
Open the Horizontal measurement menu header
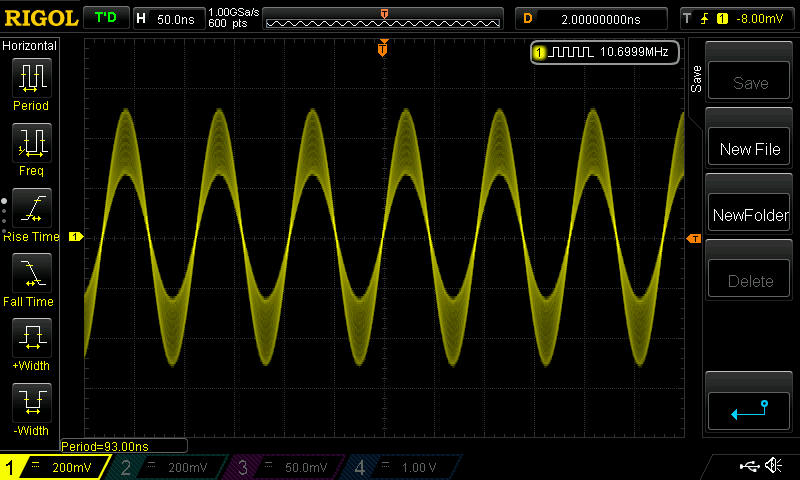tap(30, 46)
